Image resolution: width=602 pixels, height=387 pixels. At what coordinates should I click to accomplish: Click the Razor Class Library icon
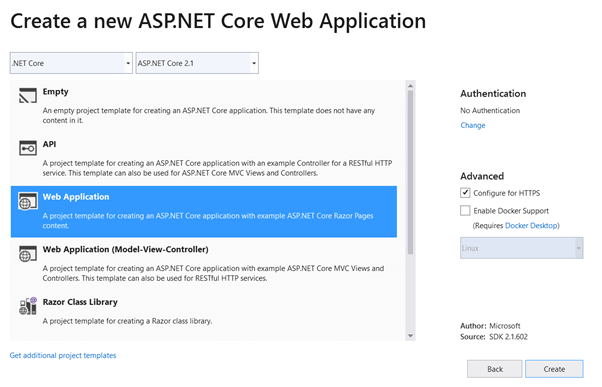coord(28,306)
